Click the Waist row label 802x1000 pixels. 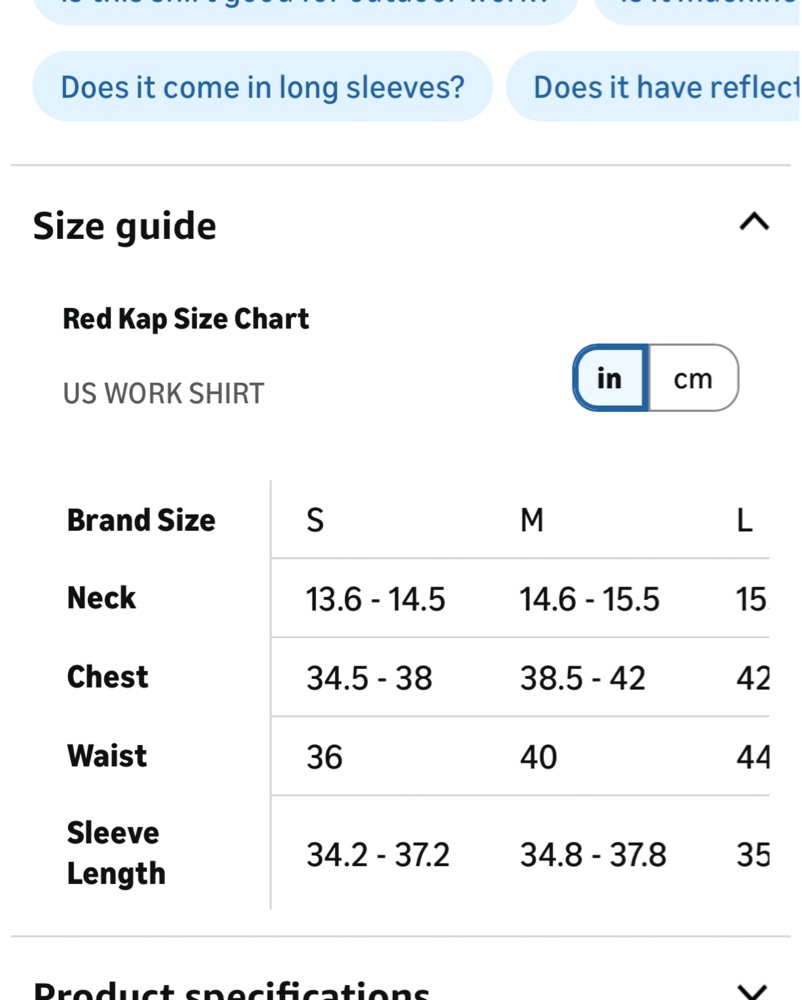107,756
